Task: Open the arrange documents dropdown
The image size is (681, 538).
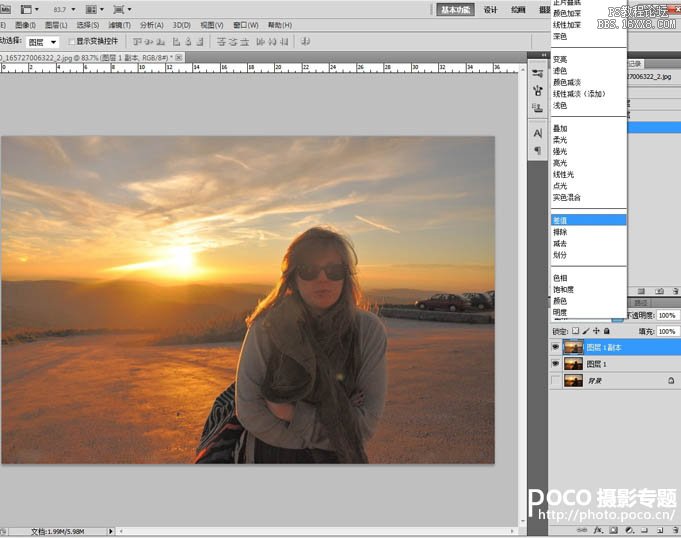Action: [95, 9]
